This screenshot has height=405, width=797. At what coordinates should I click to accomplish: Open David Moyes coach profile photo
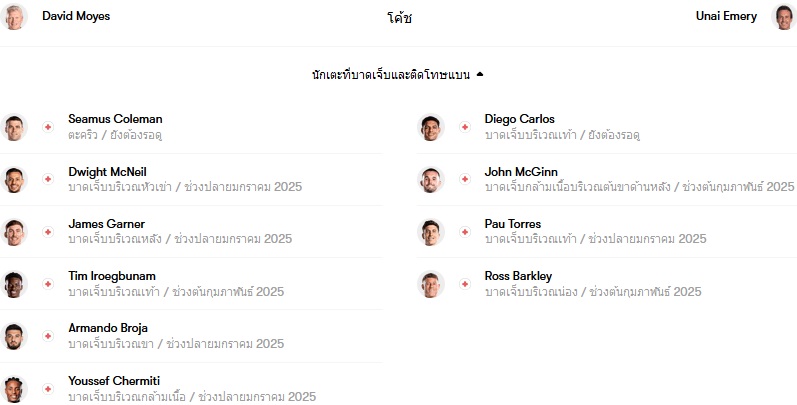tap(14, 17)
